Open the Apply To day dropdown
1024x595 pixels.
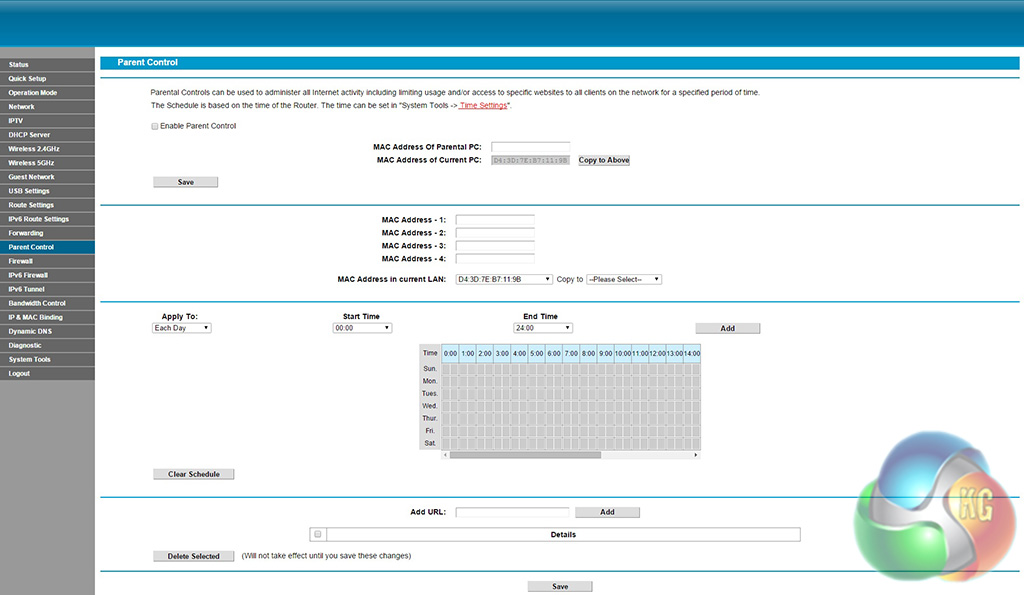coord(181,328)
